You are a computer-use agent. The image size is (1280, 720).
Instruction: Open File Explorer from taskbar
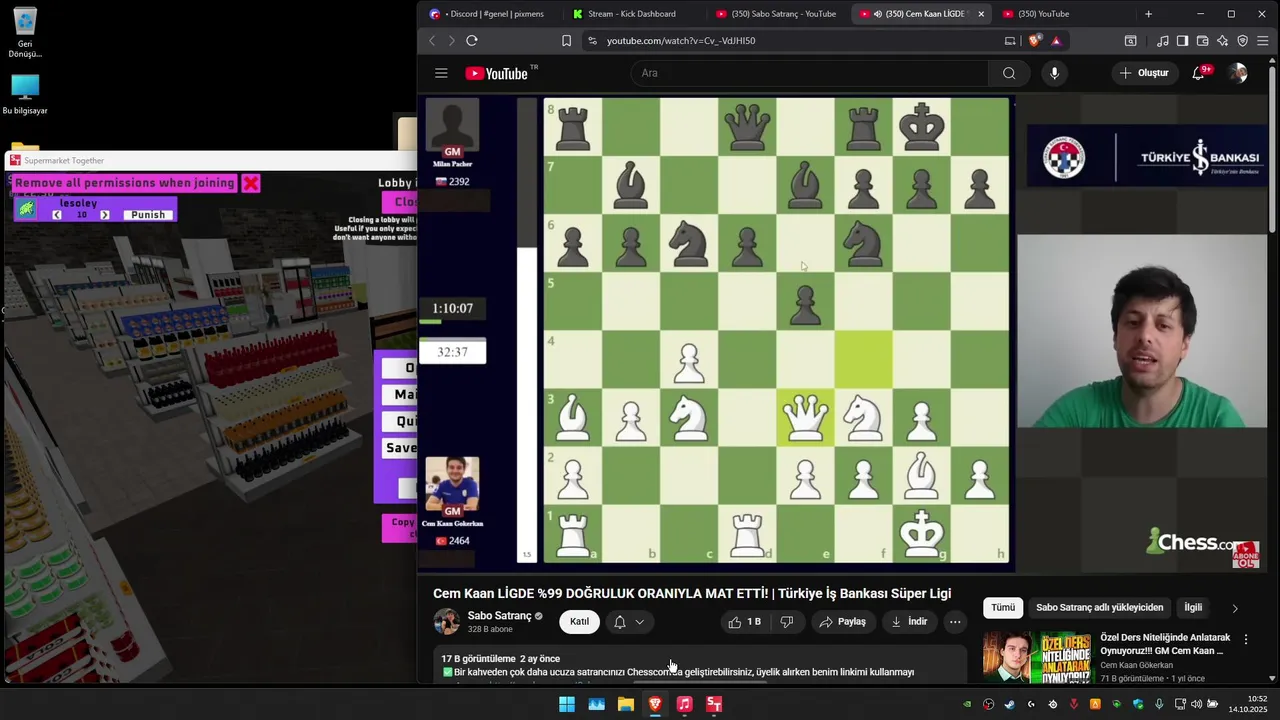(x=626, y=704)
